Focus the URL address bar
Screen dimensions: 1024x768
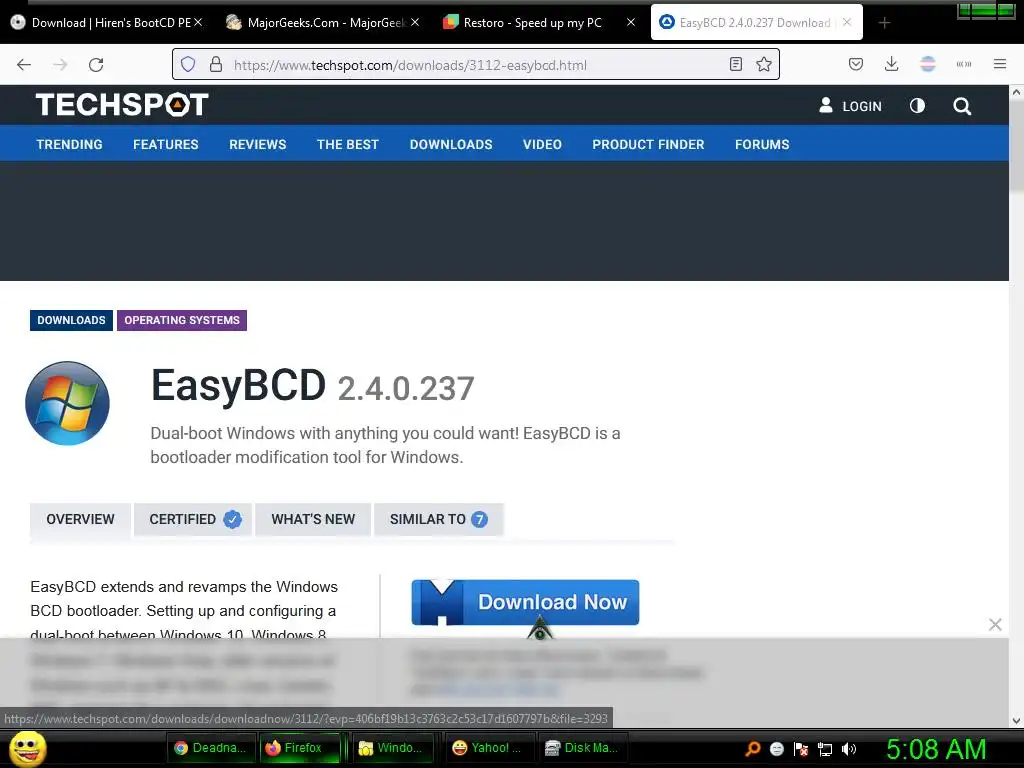[x=475, y=65]
